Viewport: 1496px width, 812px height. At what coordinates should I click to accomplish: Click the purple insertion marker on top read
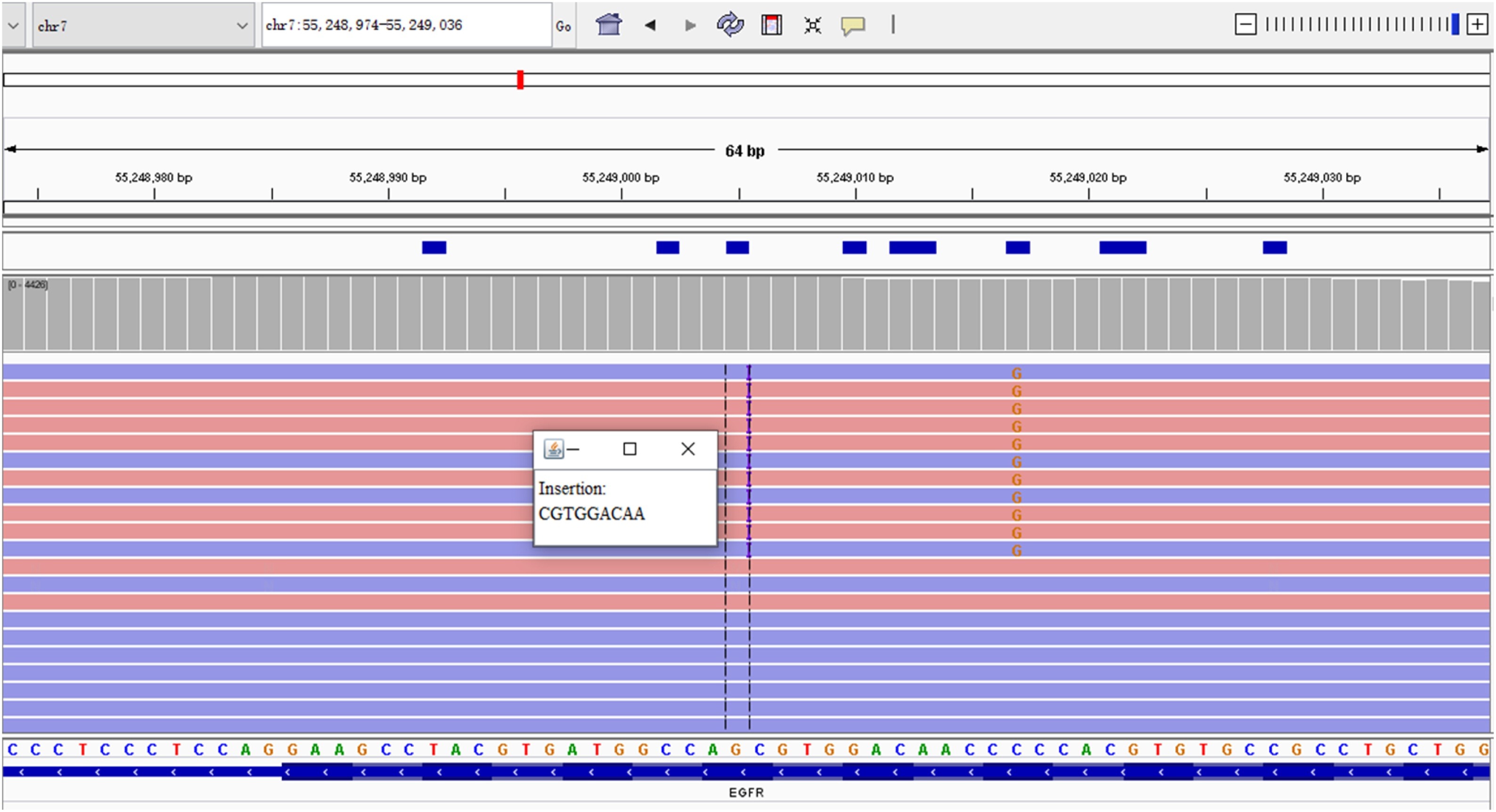(749, 372)
